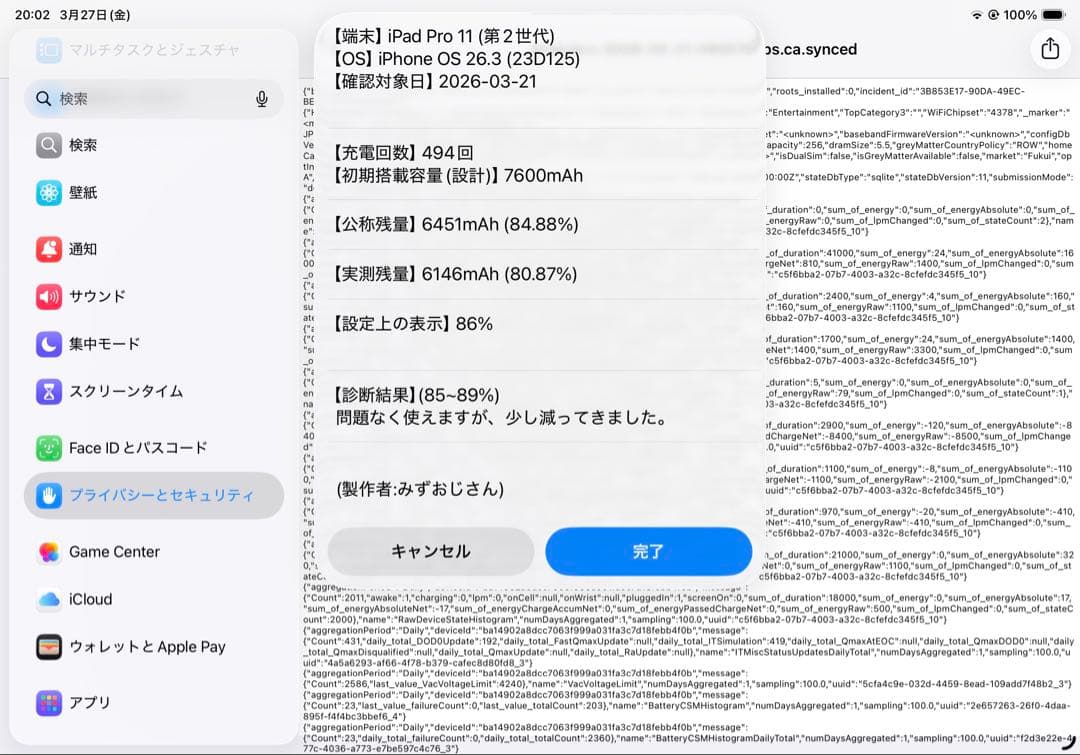This screenshot has height=755, width=1080.
Task: Tap the blue 完了 button
Action: (x=648, y=551)
